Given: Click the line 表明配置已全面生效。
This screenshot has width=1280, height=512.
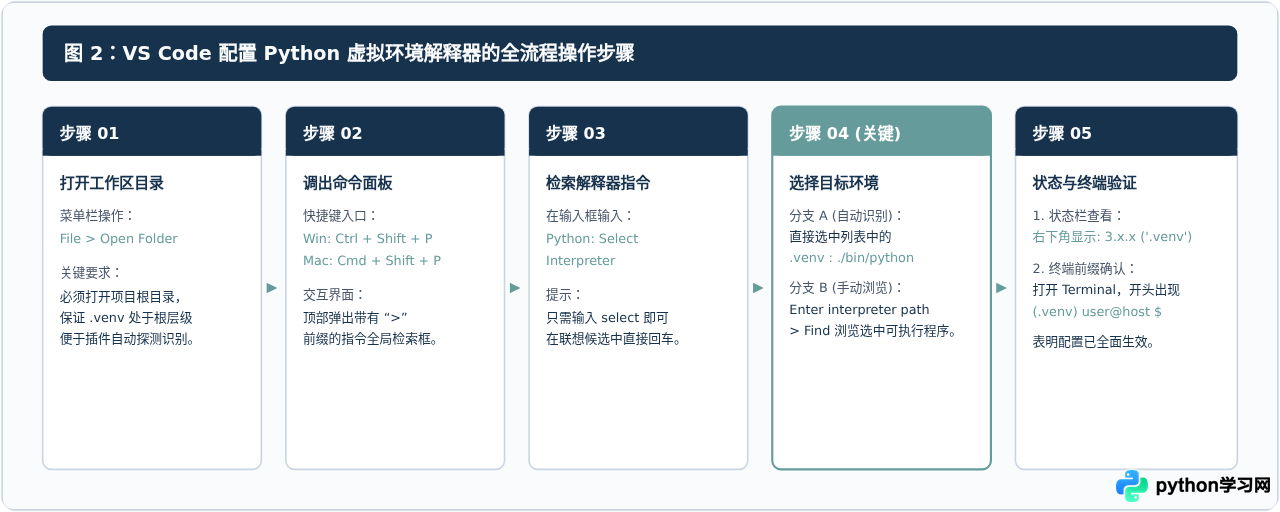Looking at the screenshot, I should pos(1094,342).
